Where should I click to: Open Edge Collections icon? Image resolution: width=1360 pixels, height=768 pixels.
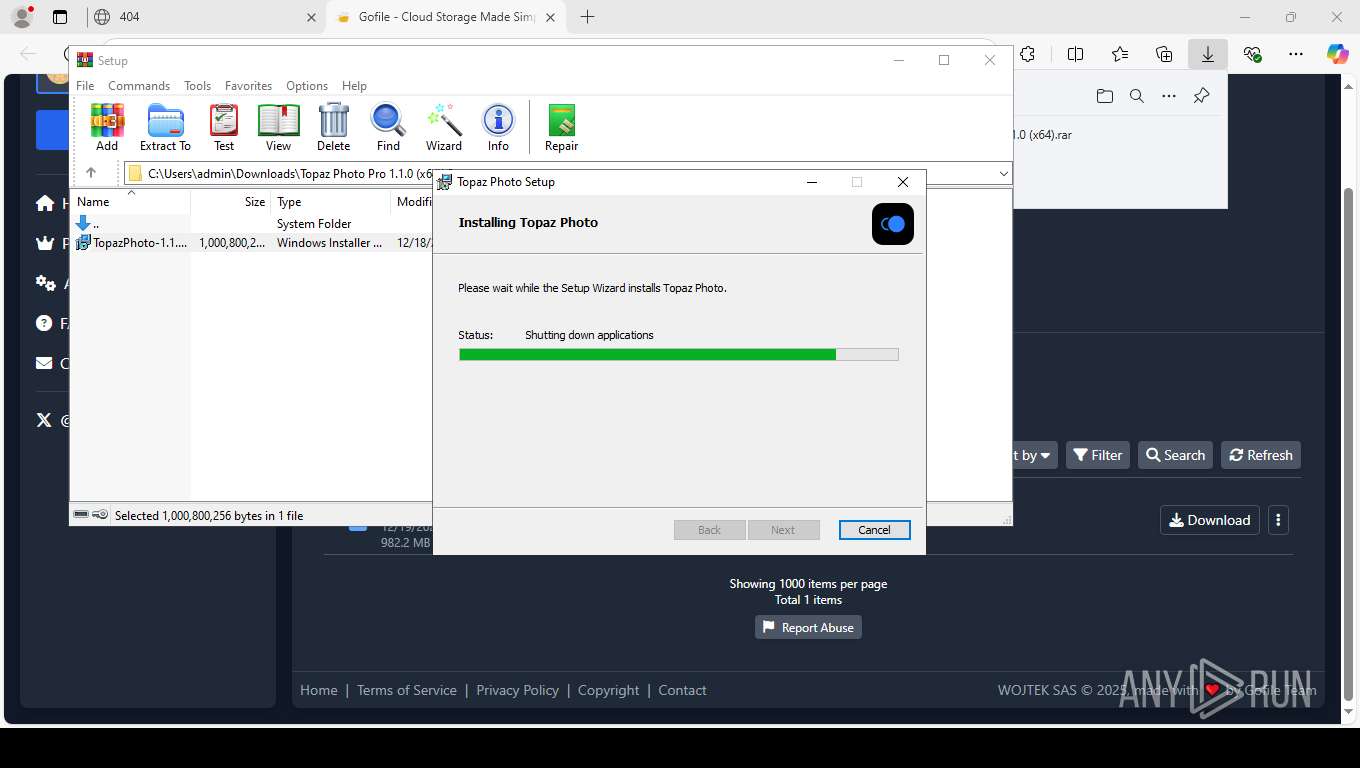click(x=1164, y=54)
